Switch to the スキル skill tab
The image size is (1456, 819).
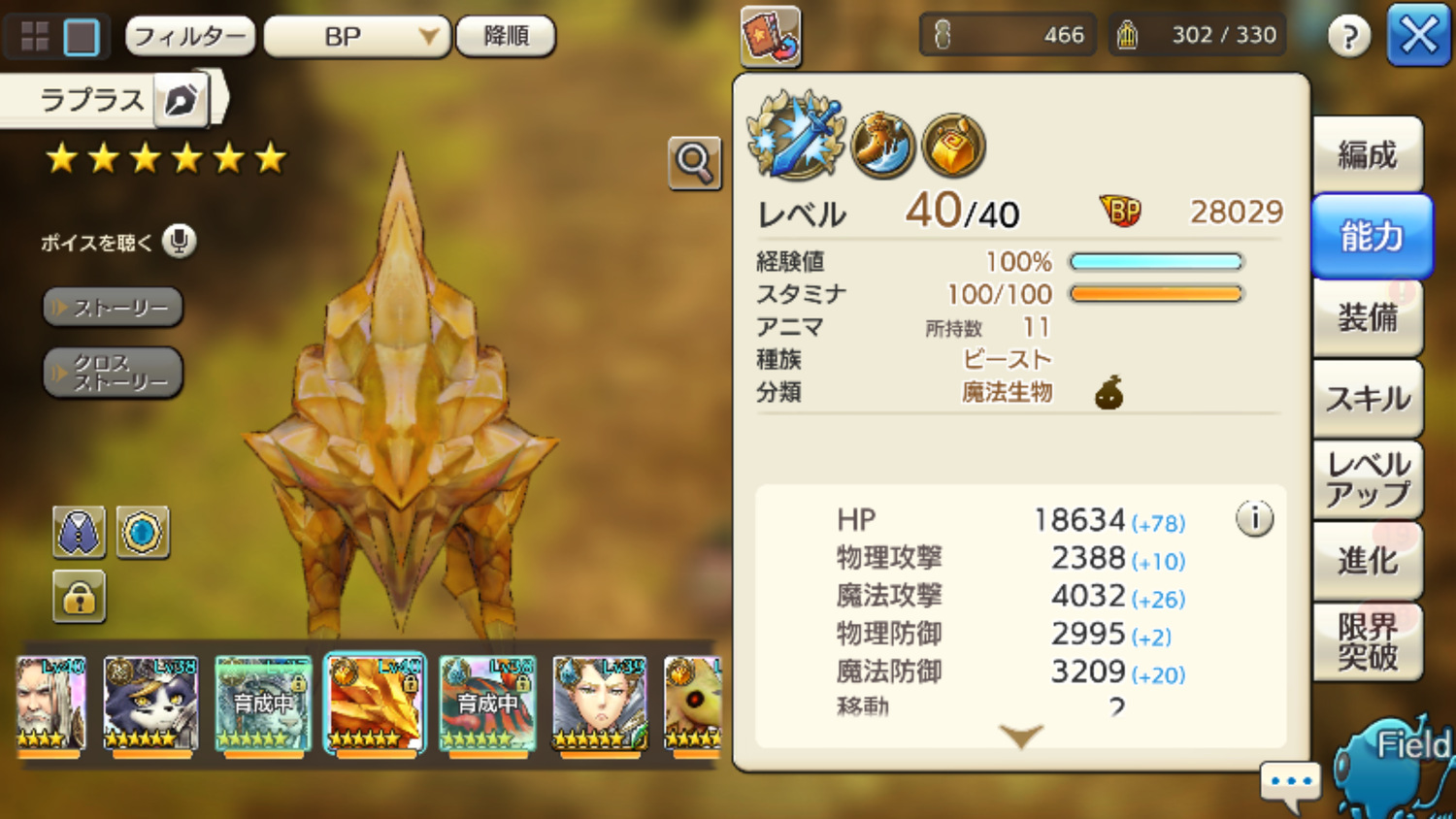coord(1367,399)
